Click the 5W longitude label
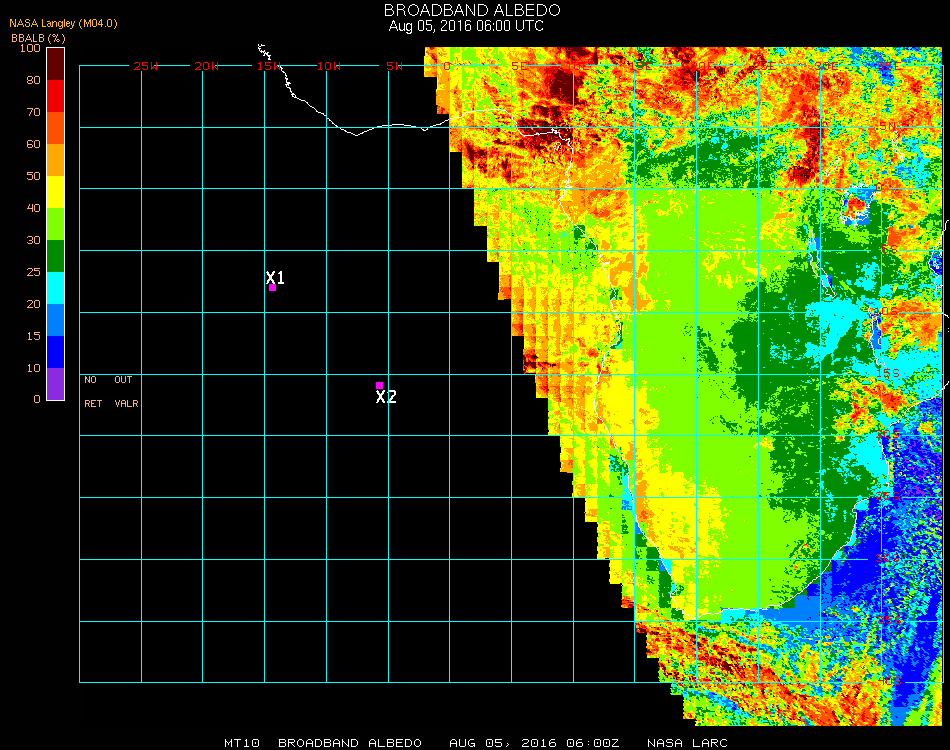The image size is (950, 750). pos(393,66)
